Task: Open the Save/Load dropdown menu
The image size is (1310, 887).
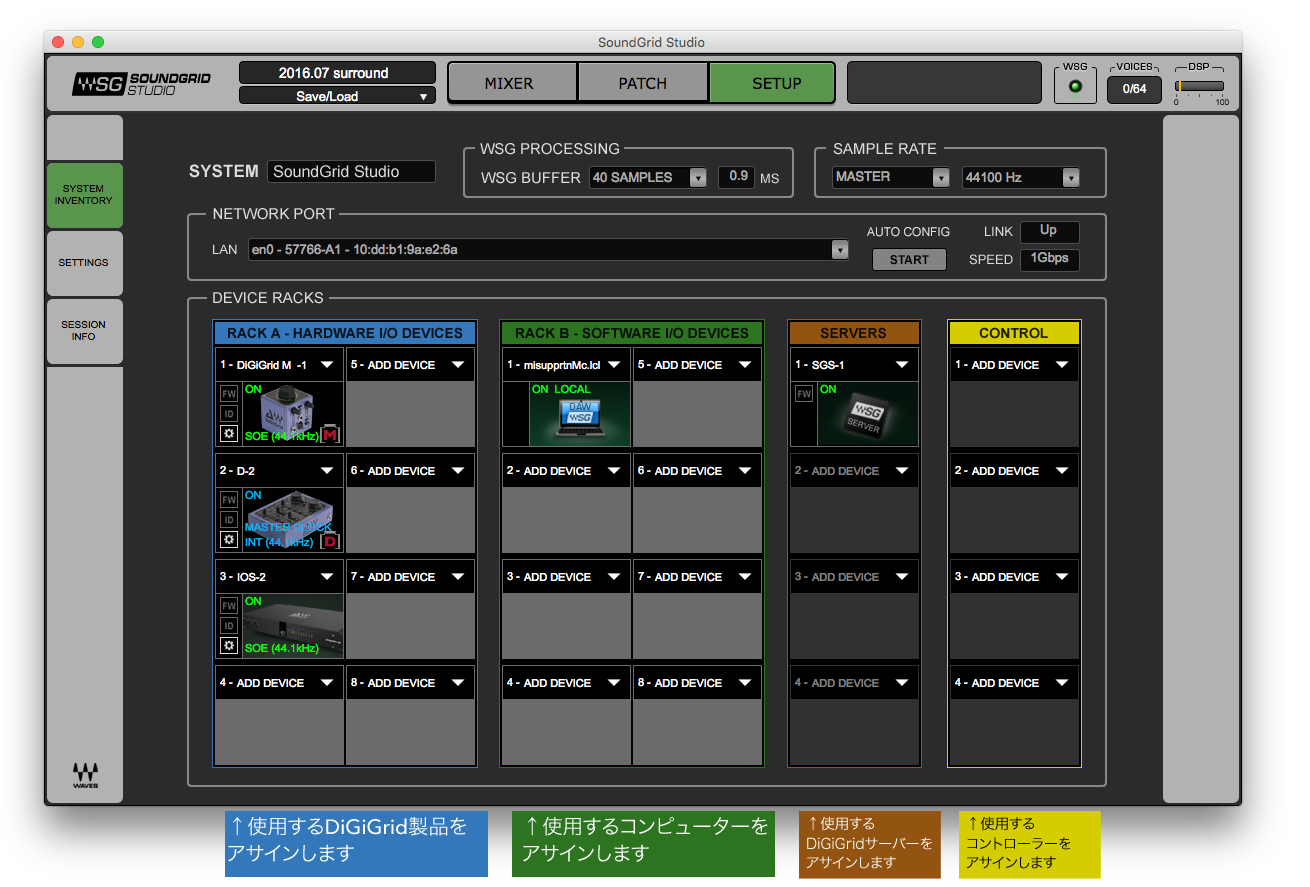Action: (337, 96)
